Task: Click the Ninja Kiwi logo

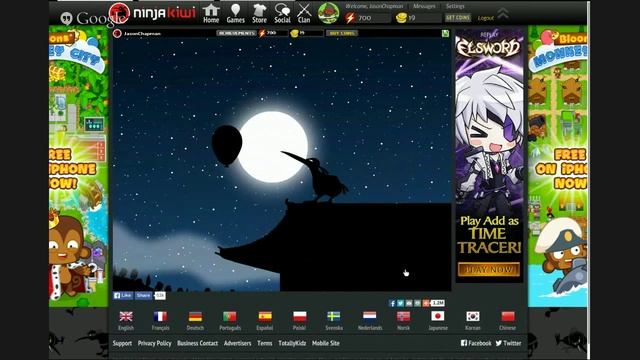Action: point(153,13)
